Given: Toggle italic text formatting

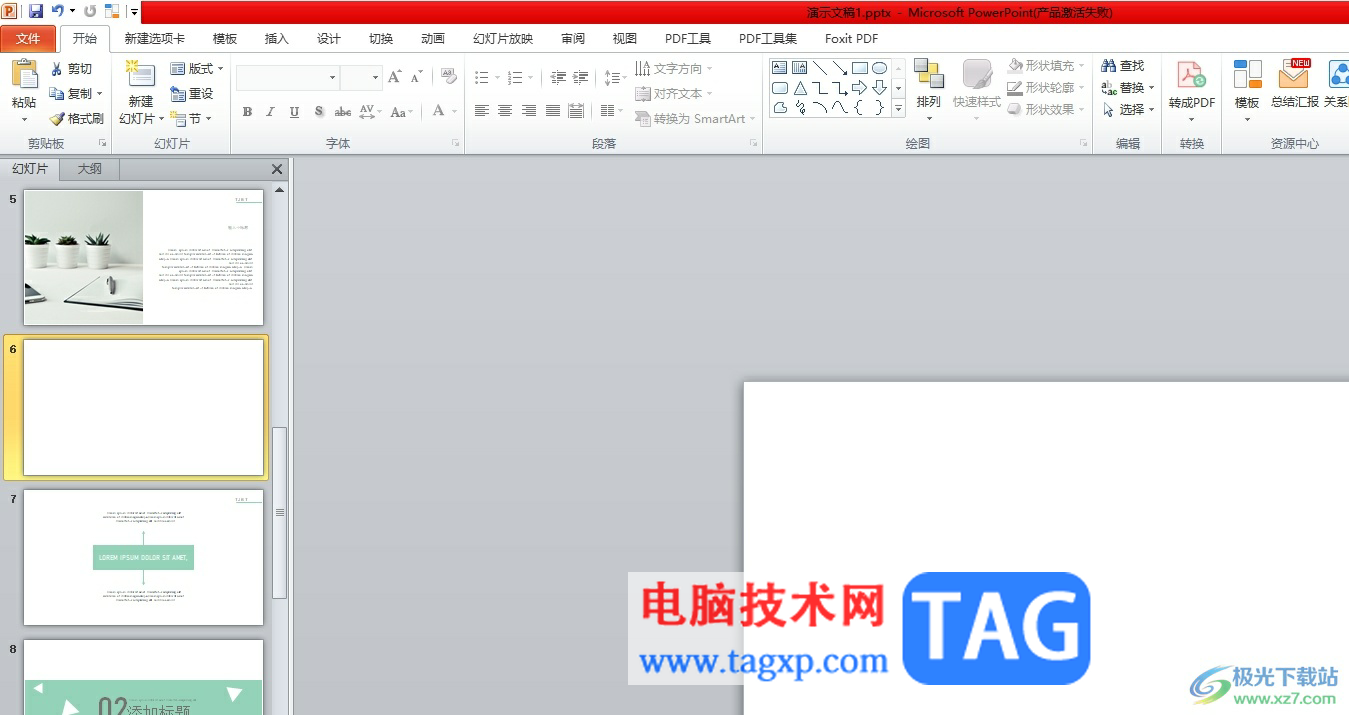Looking at the screenshot, I should [x=270, y=112].
